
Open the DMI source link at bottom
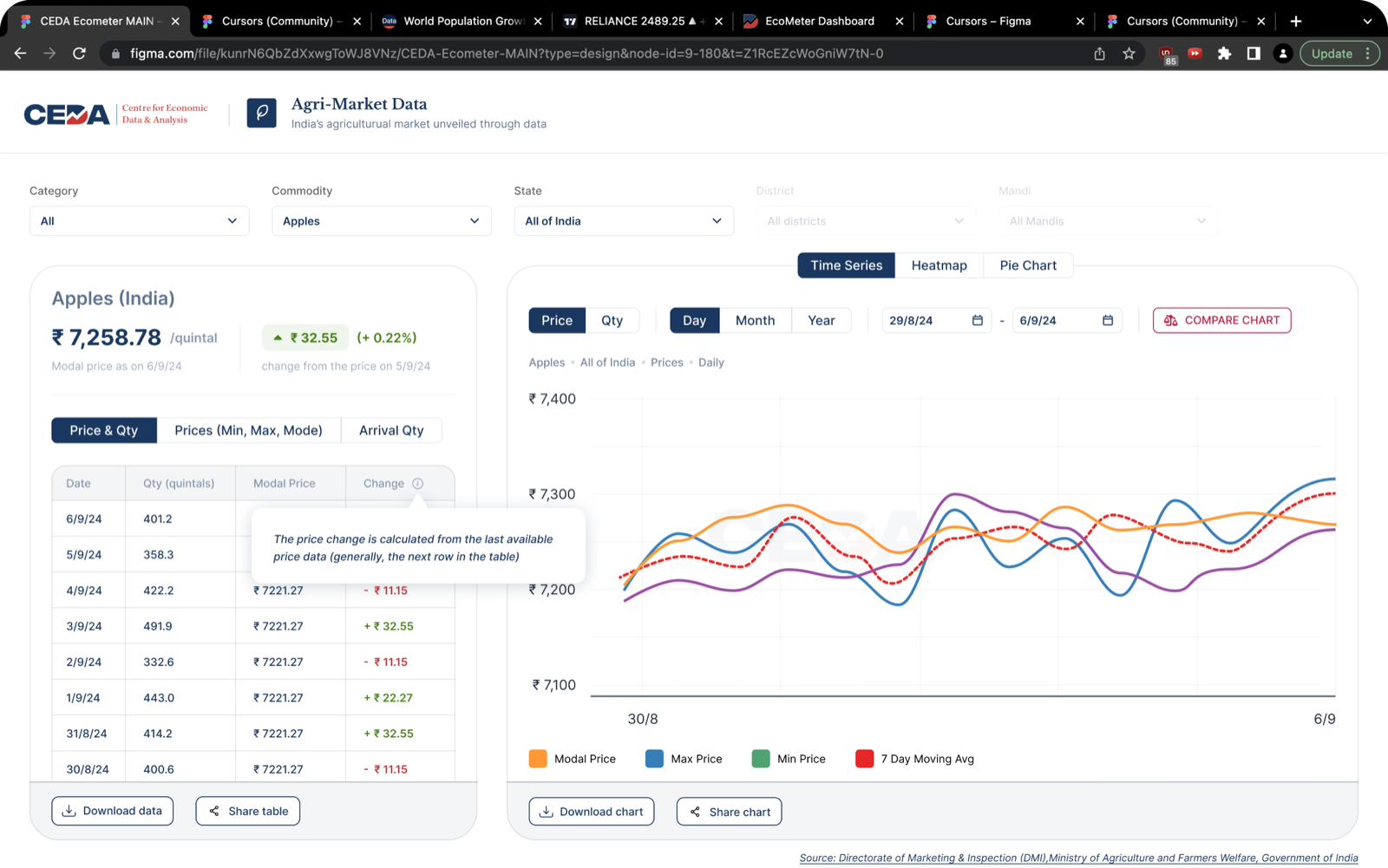click(1078, 858)
